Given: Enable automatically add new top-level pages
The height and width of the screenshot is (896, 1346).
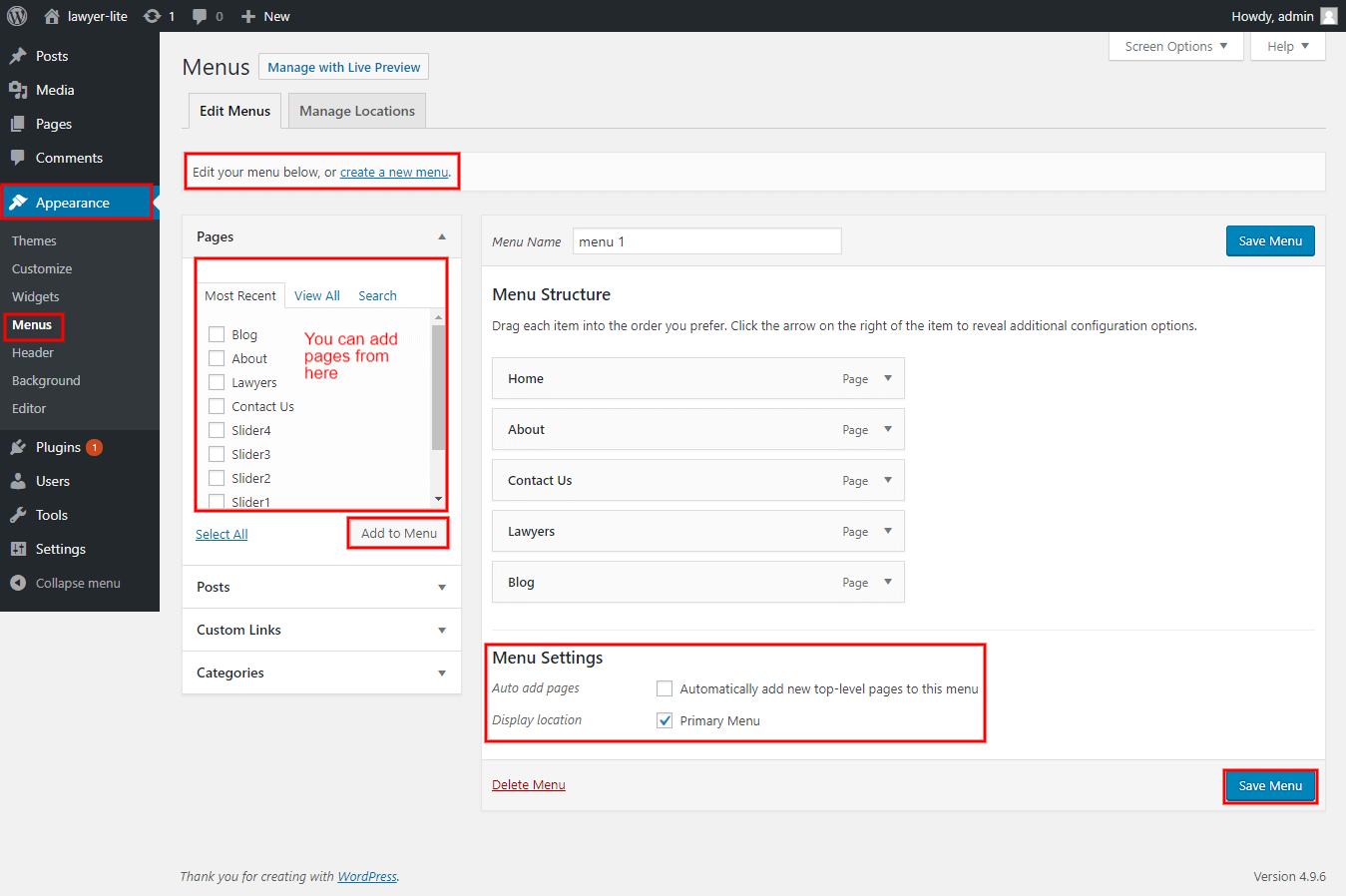Looking at the screenshot, I should coord(665,688).
